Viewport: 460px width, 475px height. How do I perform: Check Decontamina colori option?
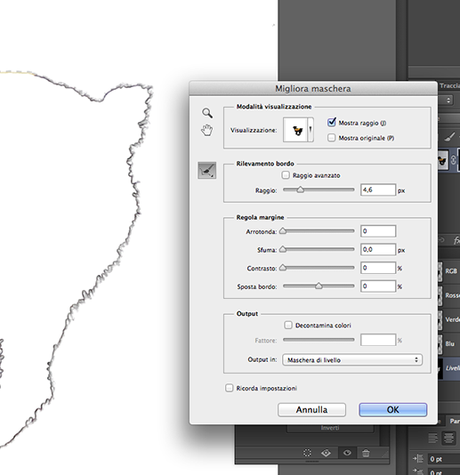288,325
